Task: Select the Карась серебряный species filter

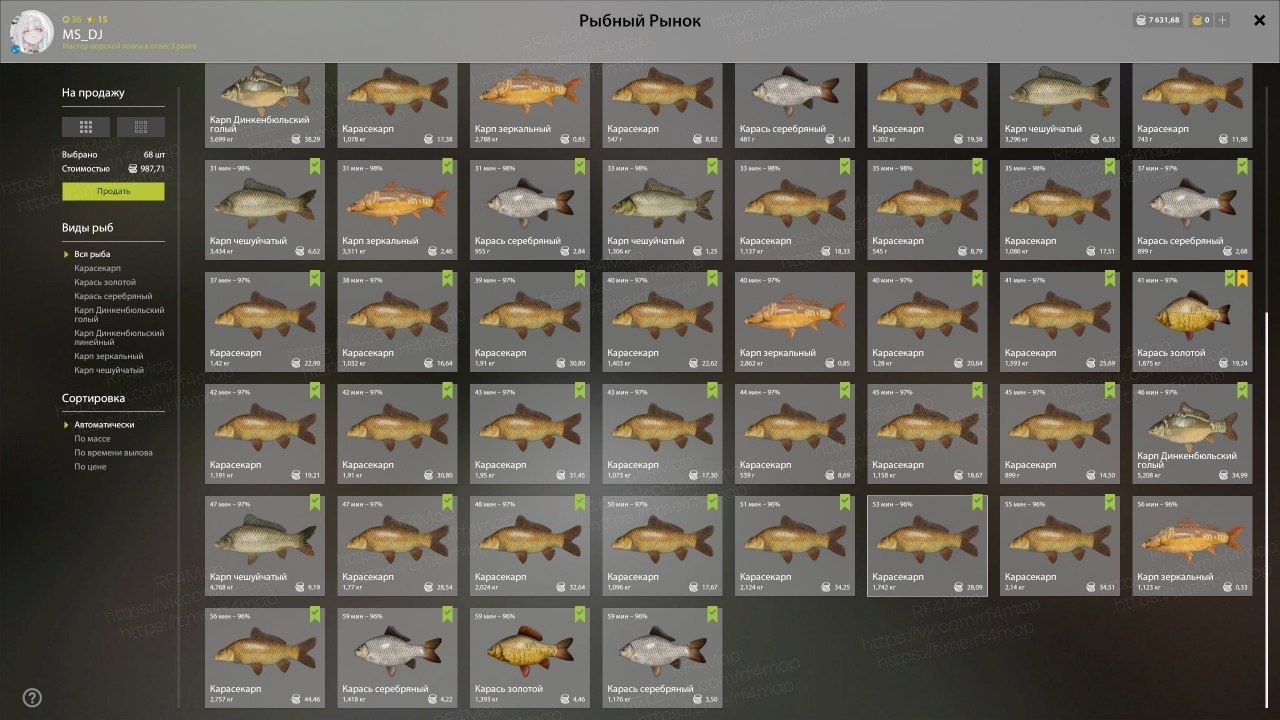Action: (113, 296)
